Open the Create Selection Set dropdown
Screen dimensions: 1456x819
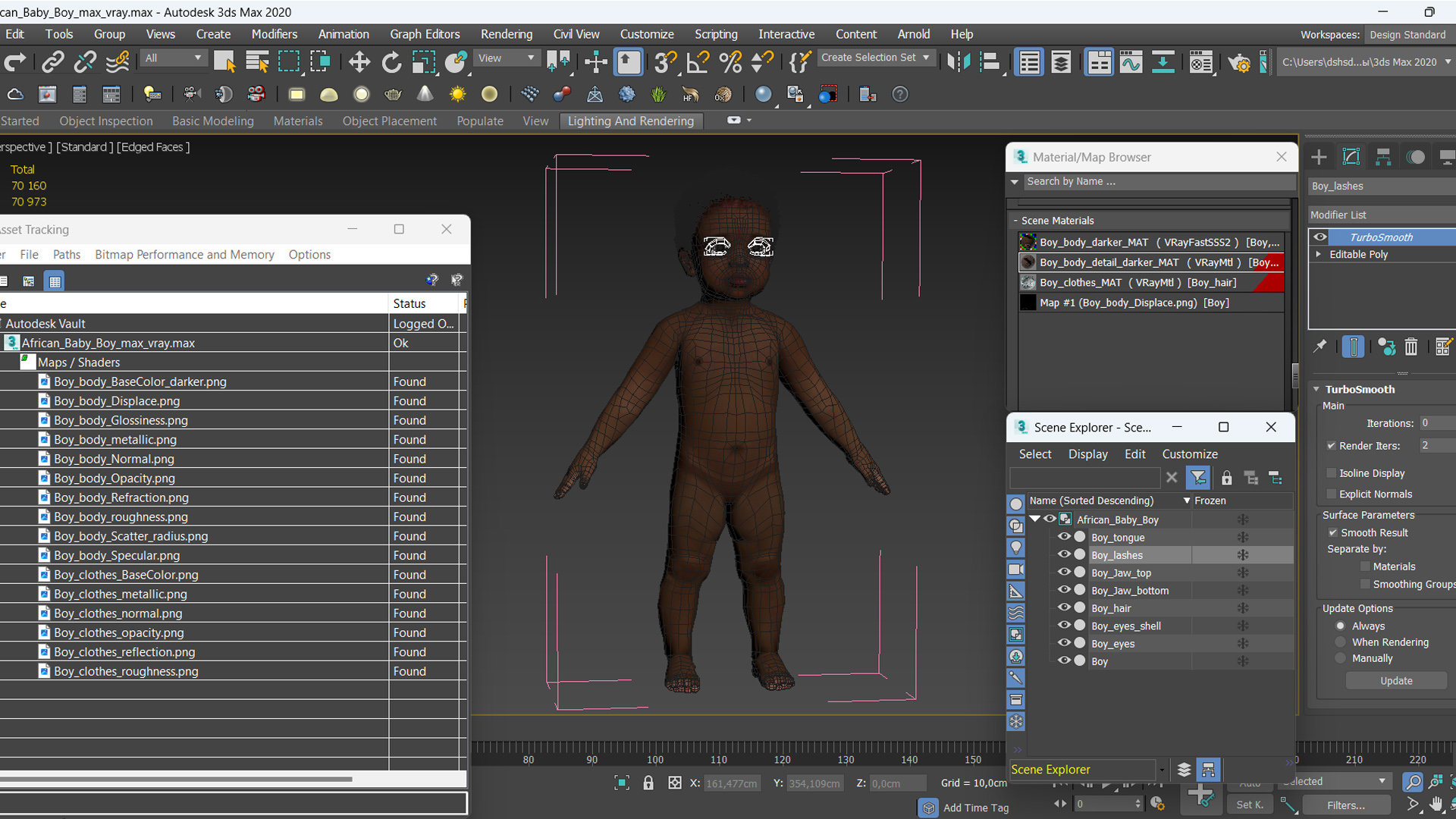point(876,58)
